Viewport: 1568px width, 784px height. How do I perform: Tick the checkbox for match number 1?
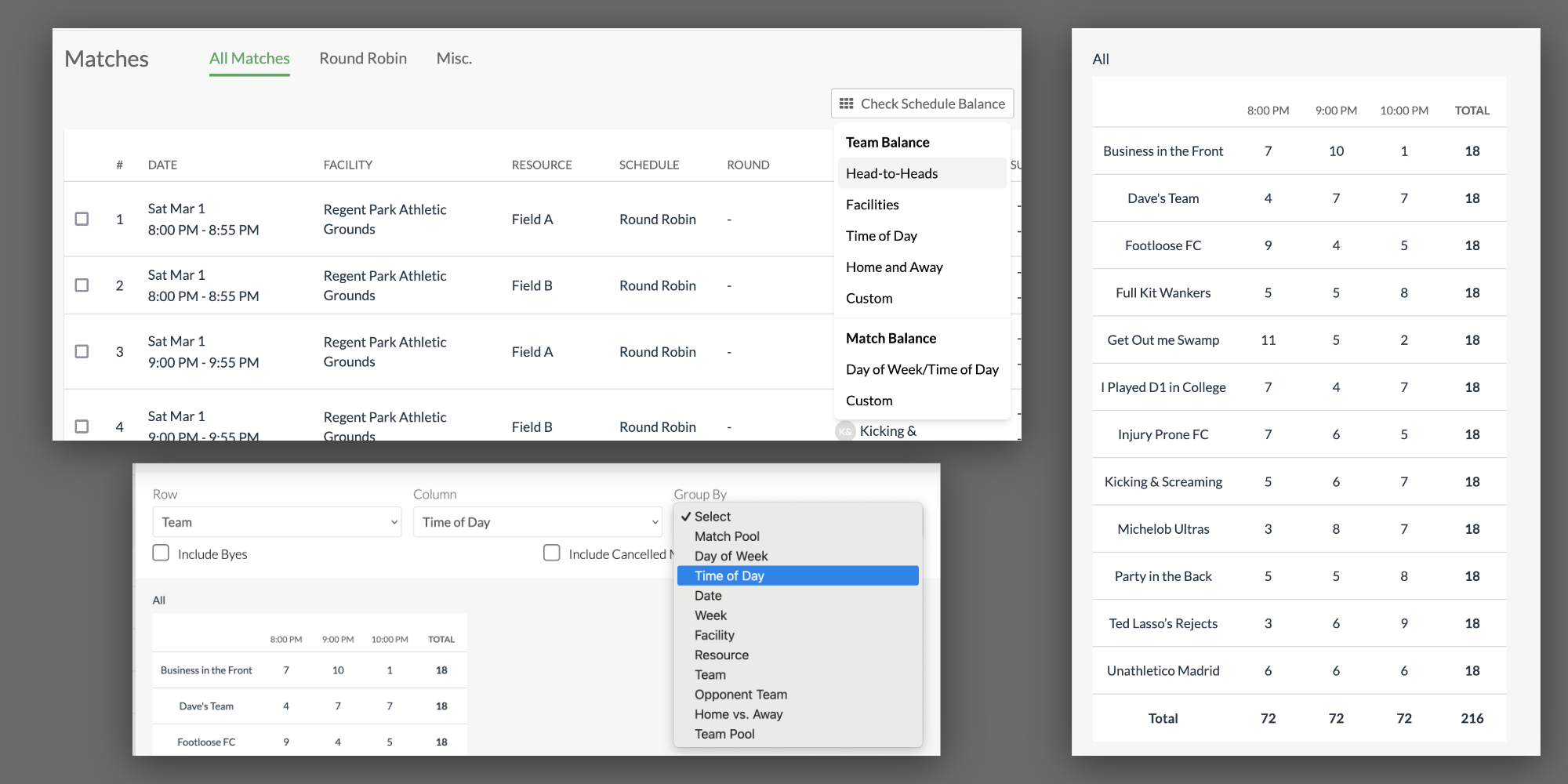pyautogui.click(x=82, y=219)
